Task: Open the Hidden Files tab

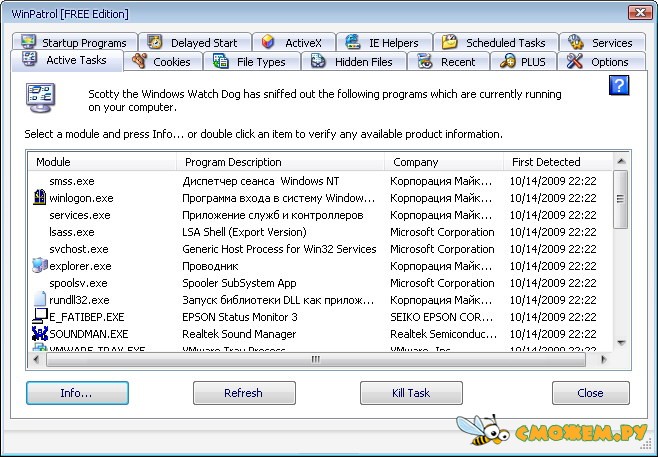Action: pos(354,61)
